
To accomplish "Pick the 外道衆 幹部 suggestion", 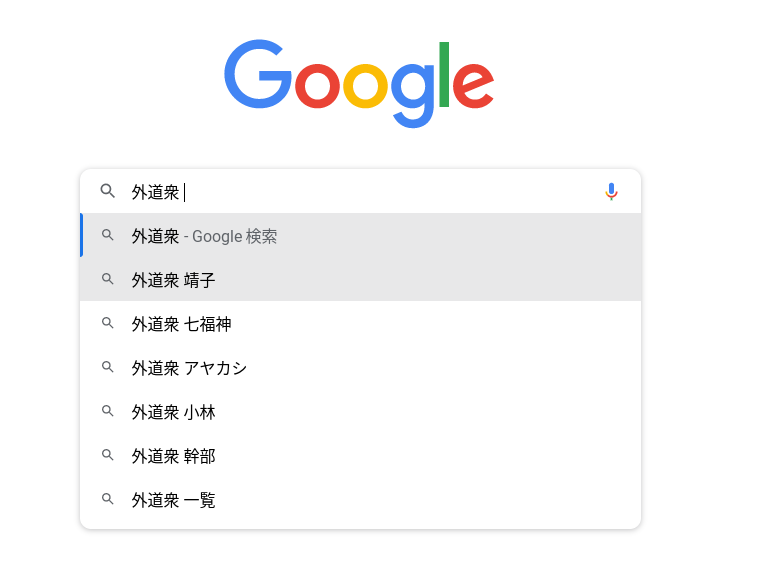I will coord(173,456).
